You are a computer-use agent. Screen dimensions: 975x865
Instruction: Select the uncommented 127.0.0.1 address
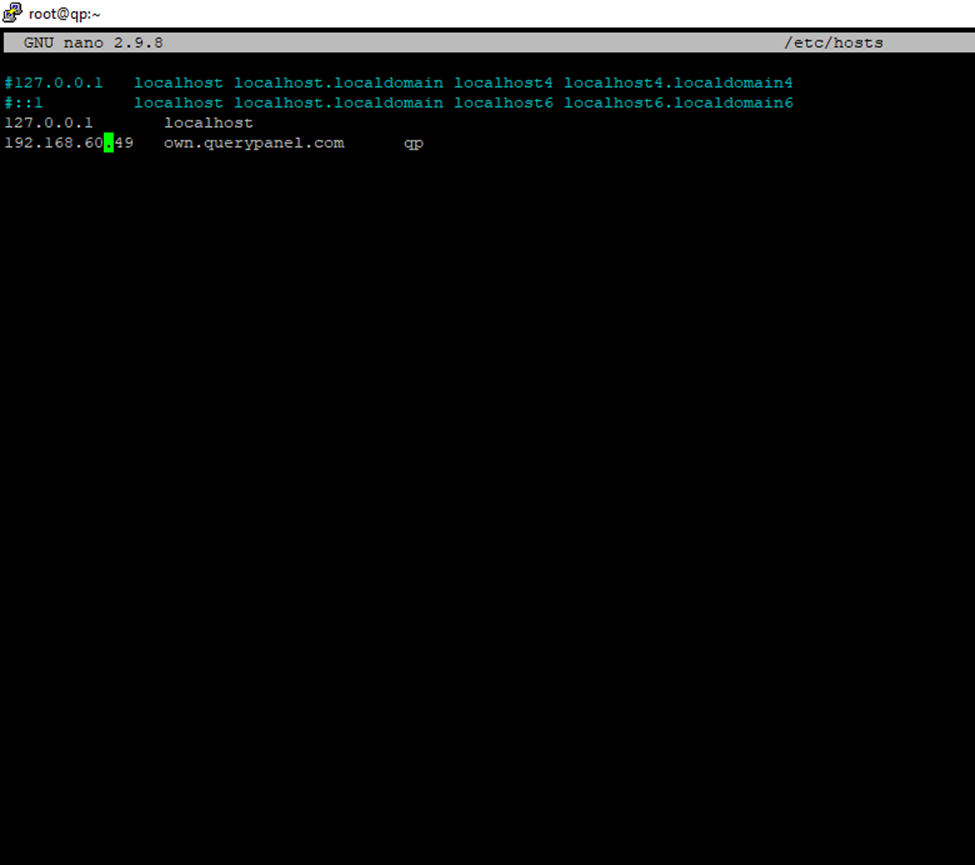click(48, 123)
